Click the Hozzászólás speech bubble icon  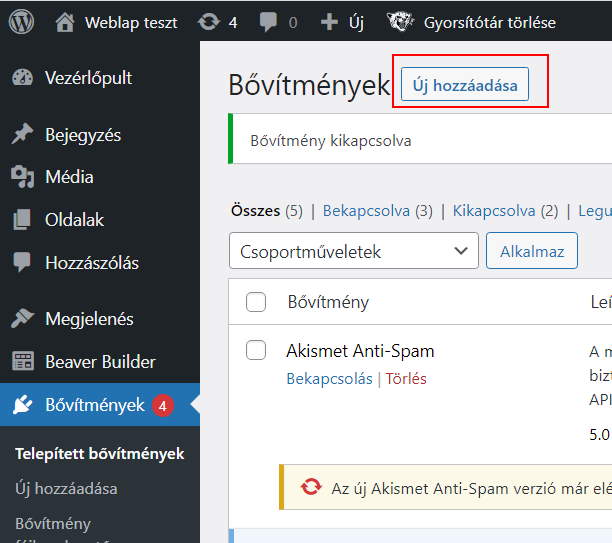(22, 262)
